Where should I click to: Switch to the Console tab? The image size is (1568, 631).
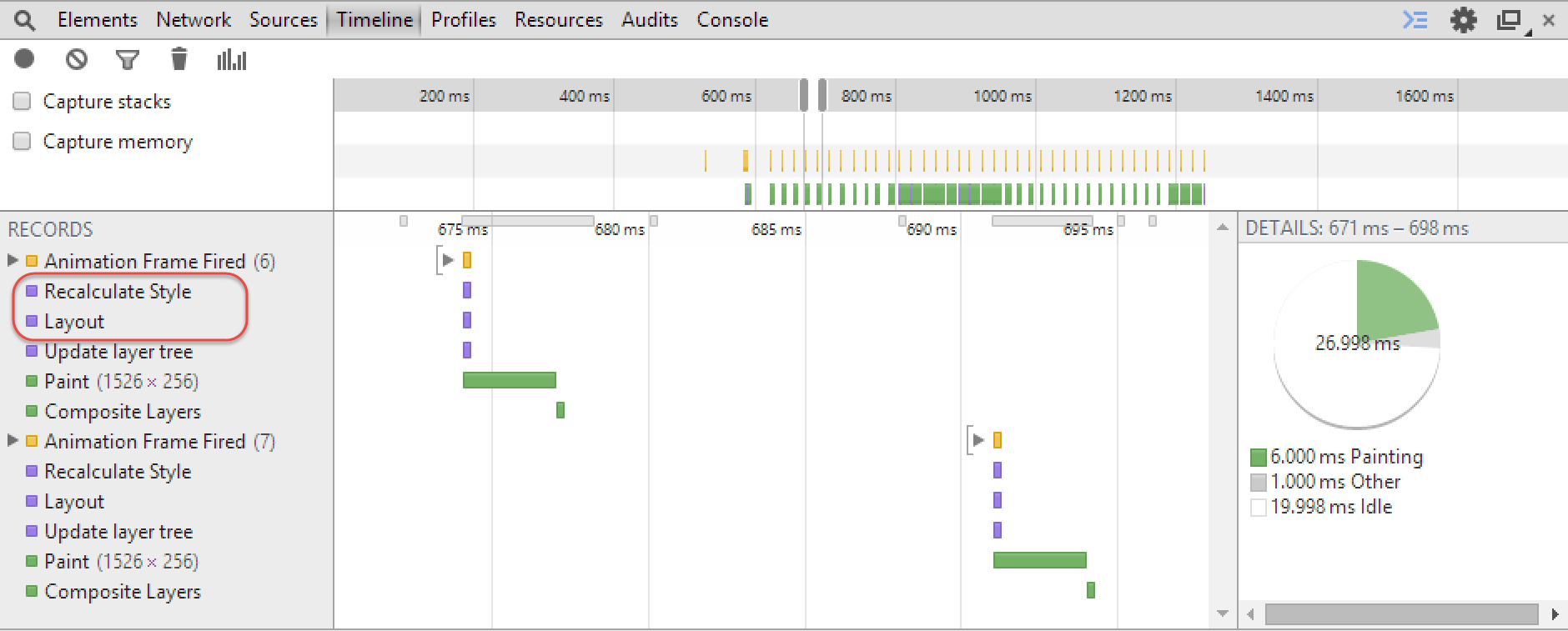point(732,20)
